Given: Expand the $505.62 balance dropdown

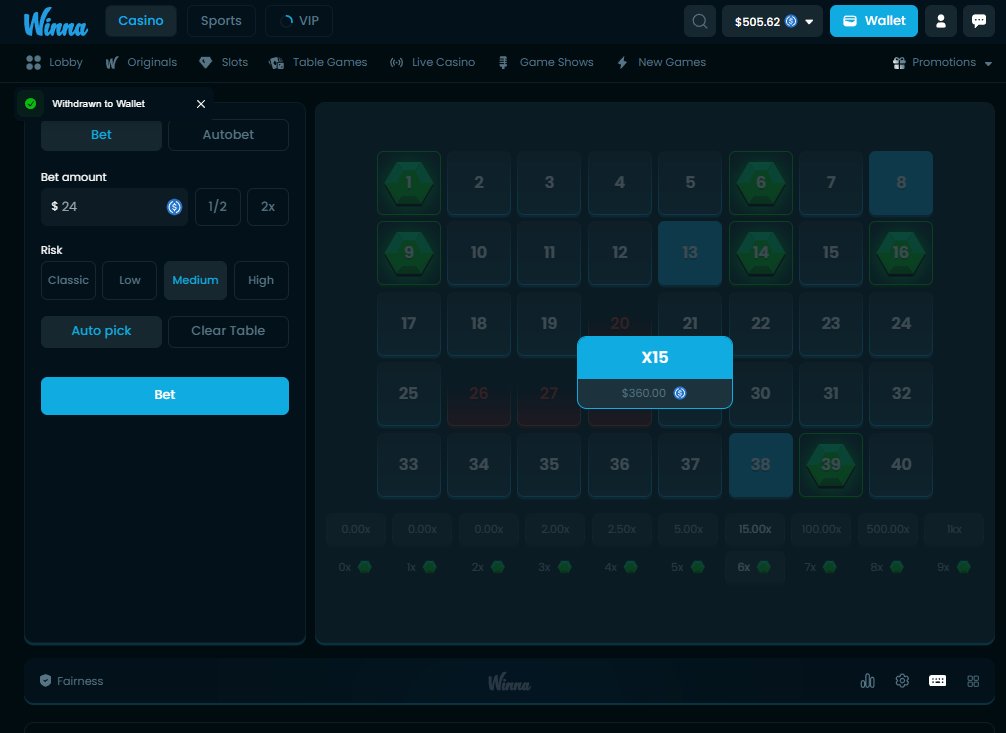Looking at the screenshot, I should pos(772,21).
